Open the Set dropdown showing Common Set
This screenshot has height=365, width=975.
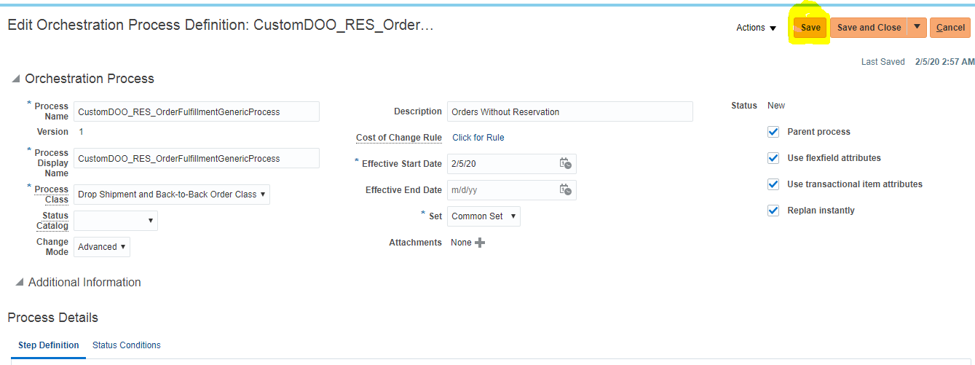pos(484,216)
